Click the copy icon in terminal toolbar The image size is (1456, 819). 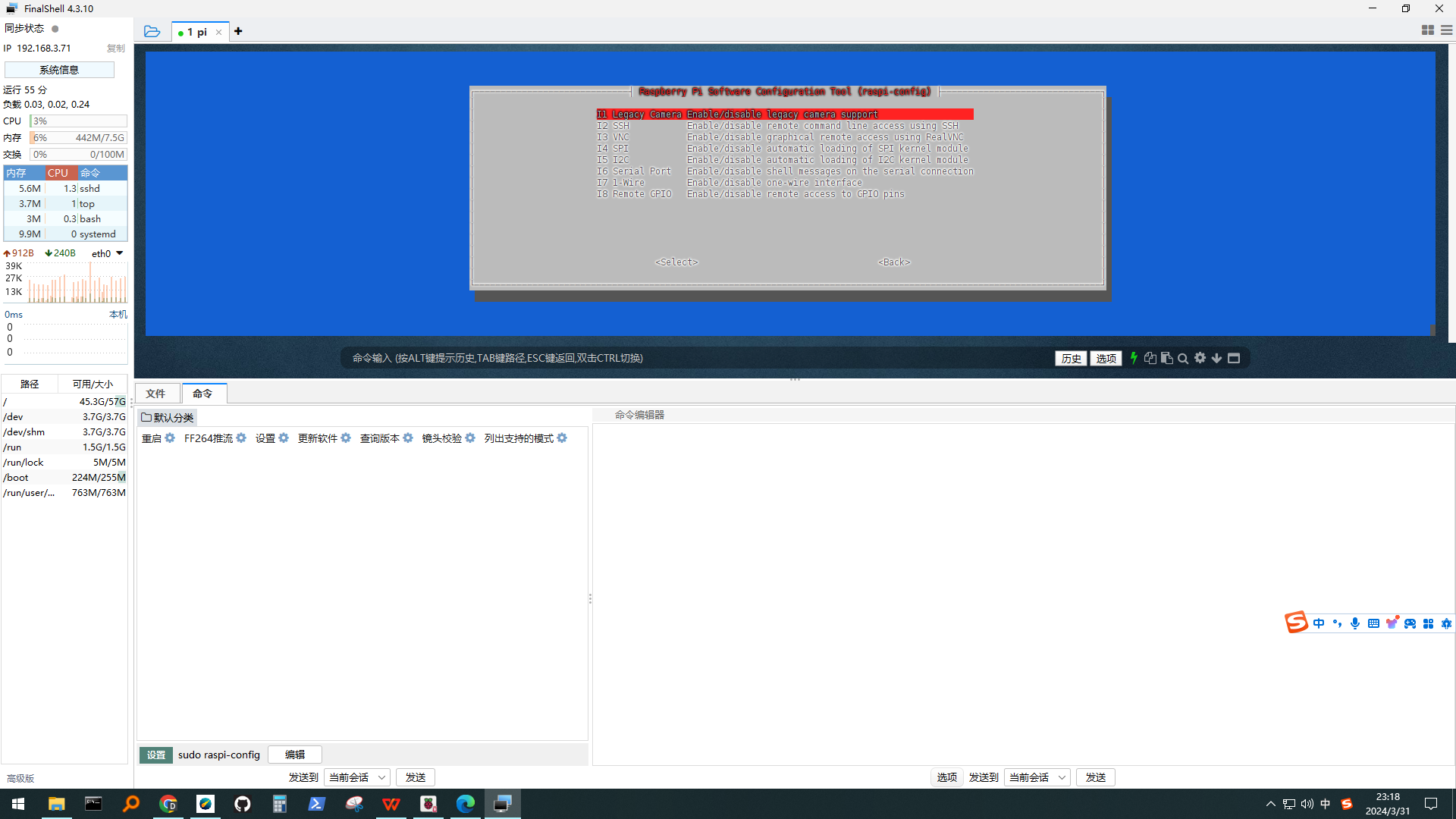pyautogui.click(x=1150, y=358)
